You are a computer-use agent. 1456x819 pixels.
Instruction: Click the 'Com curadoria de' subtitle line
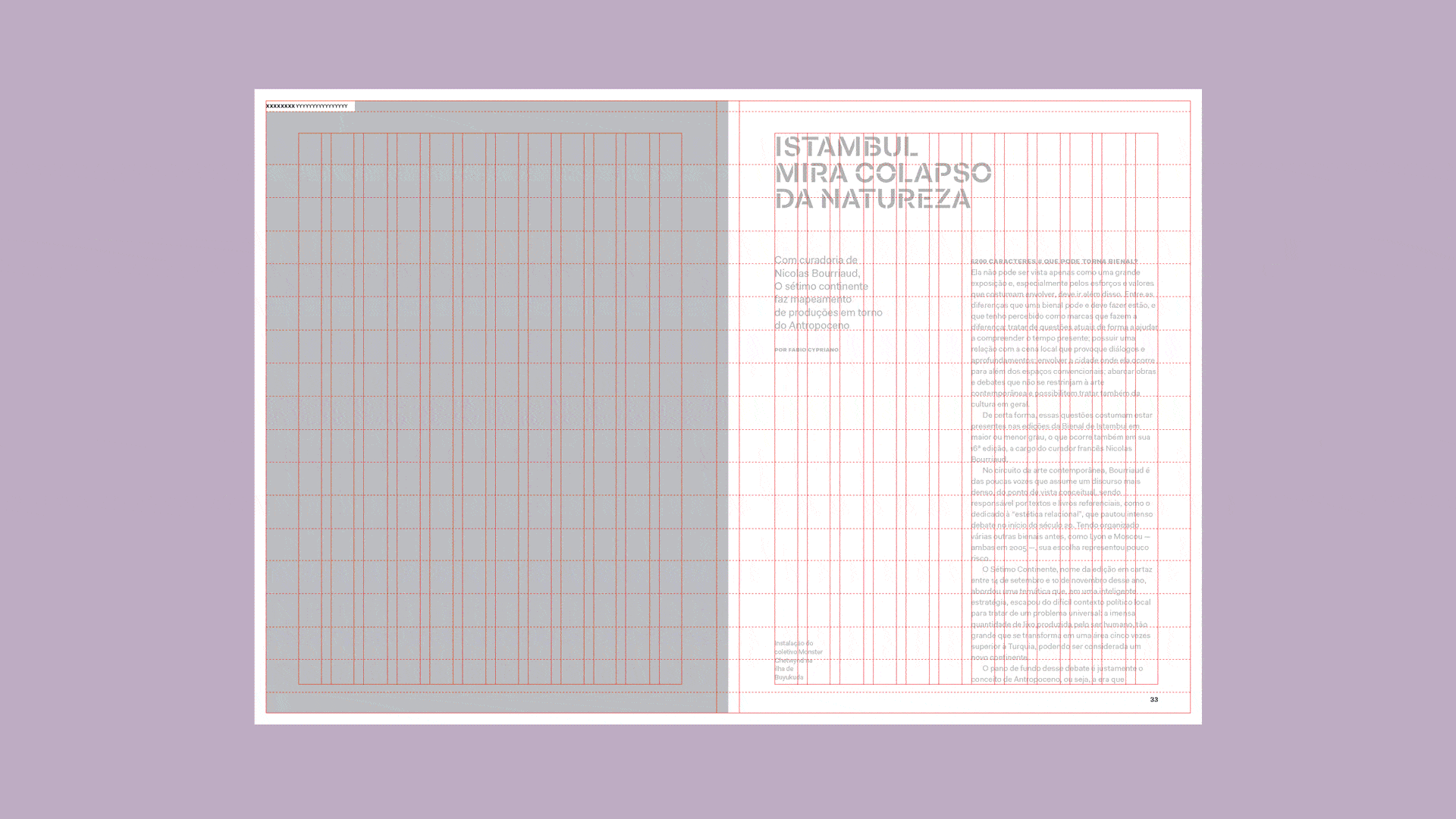(815, 260)
